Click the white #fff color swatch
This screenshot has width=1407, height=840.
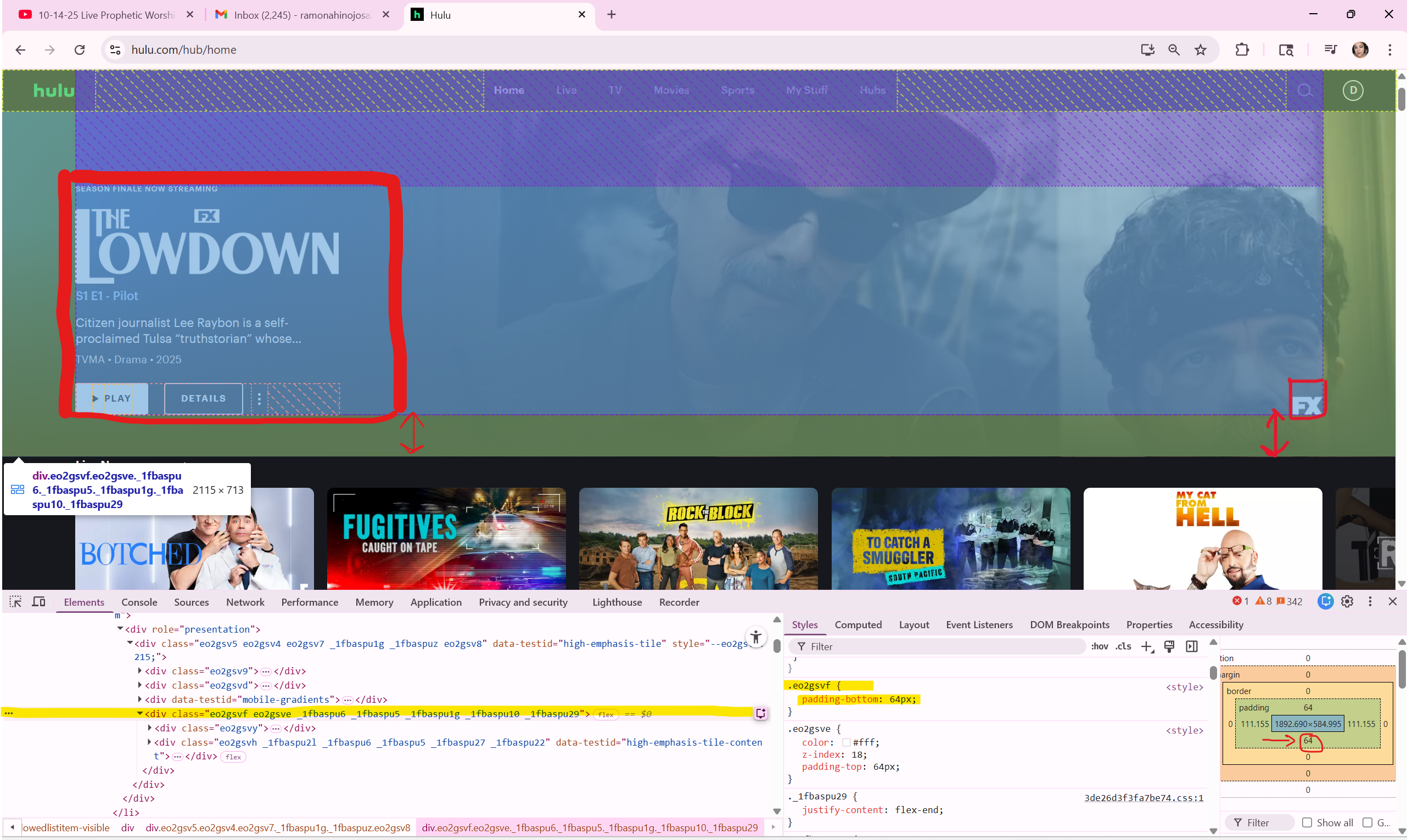click(846, 743)
